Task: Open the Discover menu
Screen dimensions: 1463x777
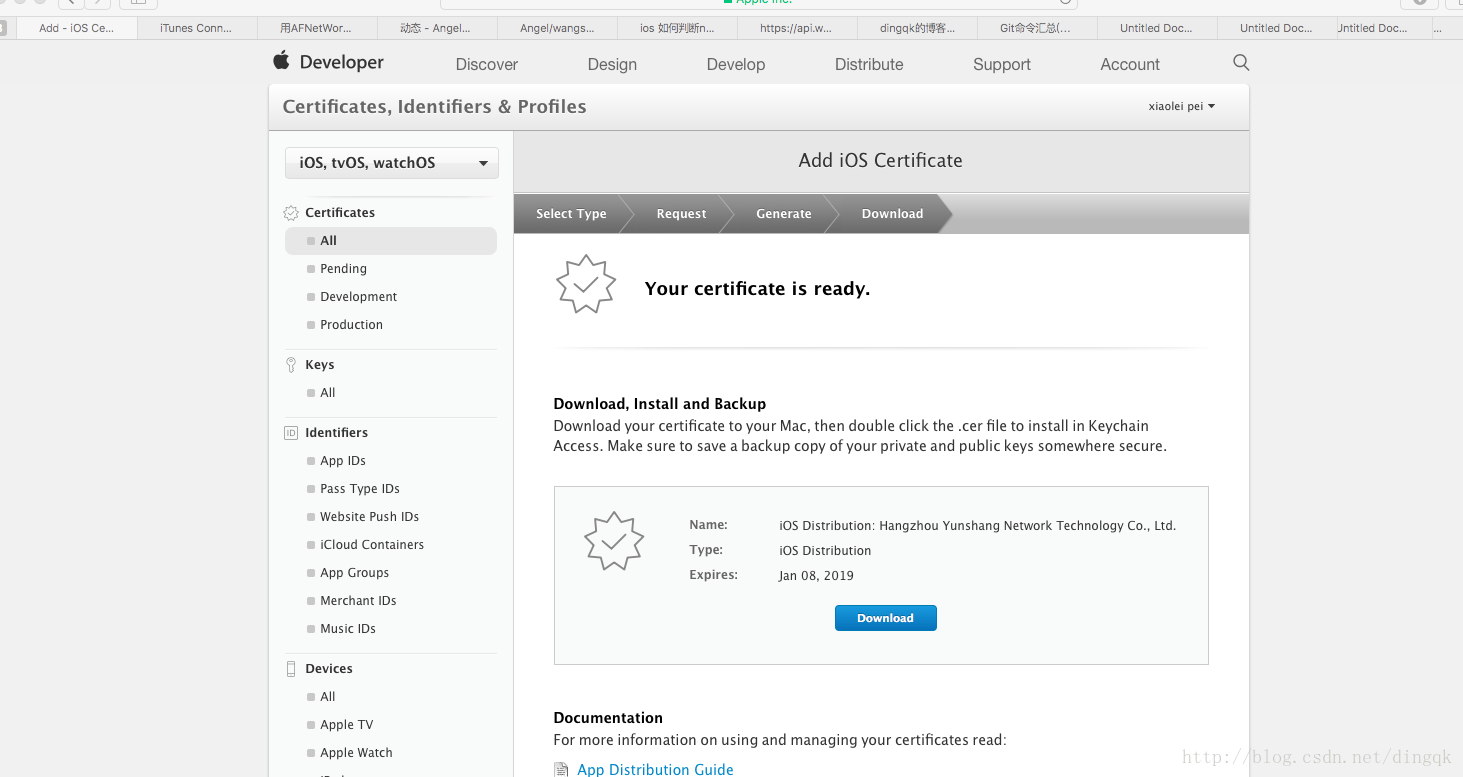Action: pos(487,64)
